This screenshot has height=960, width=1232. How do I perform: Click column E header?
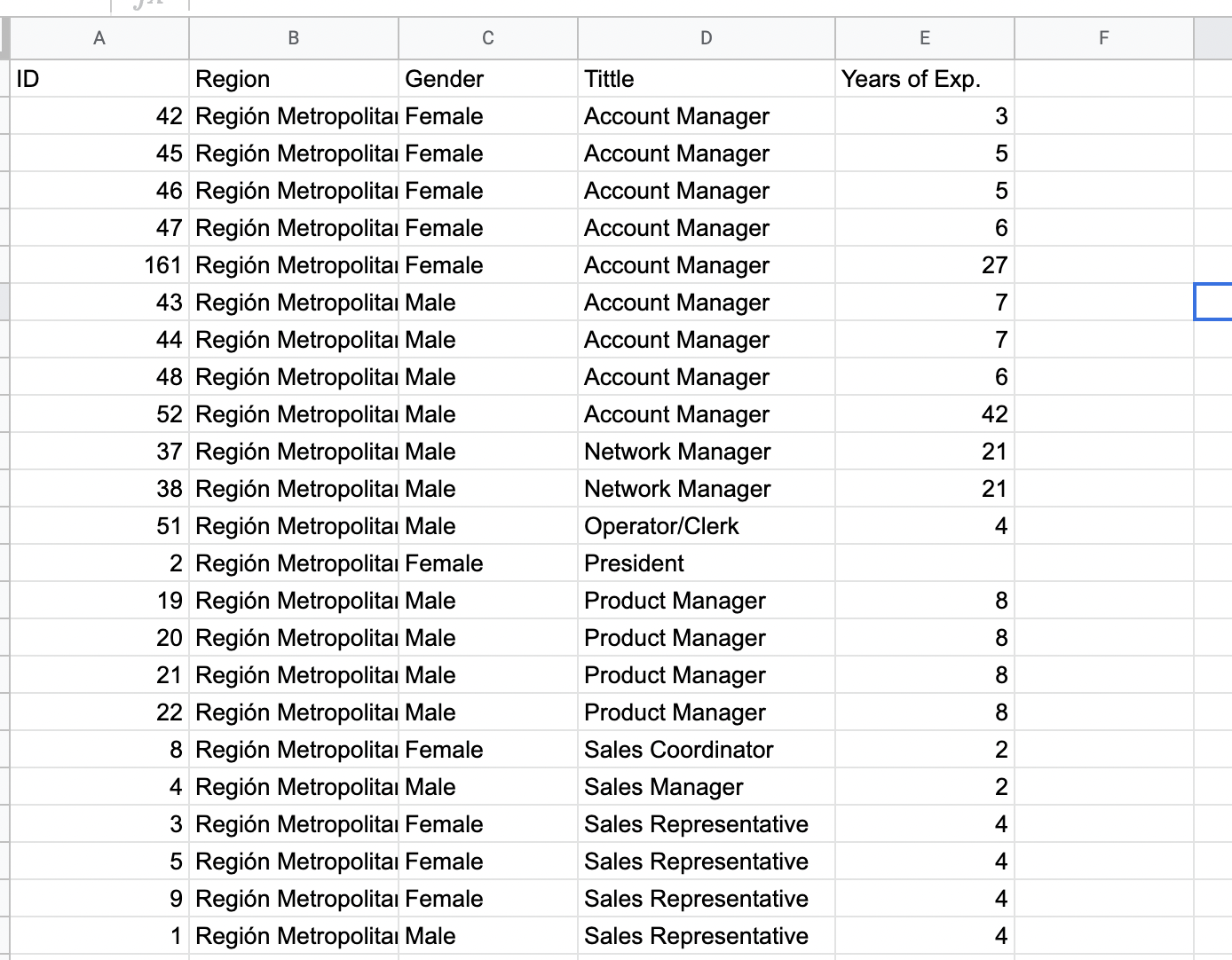(924, 38)
